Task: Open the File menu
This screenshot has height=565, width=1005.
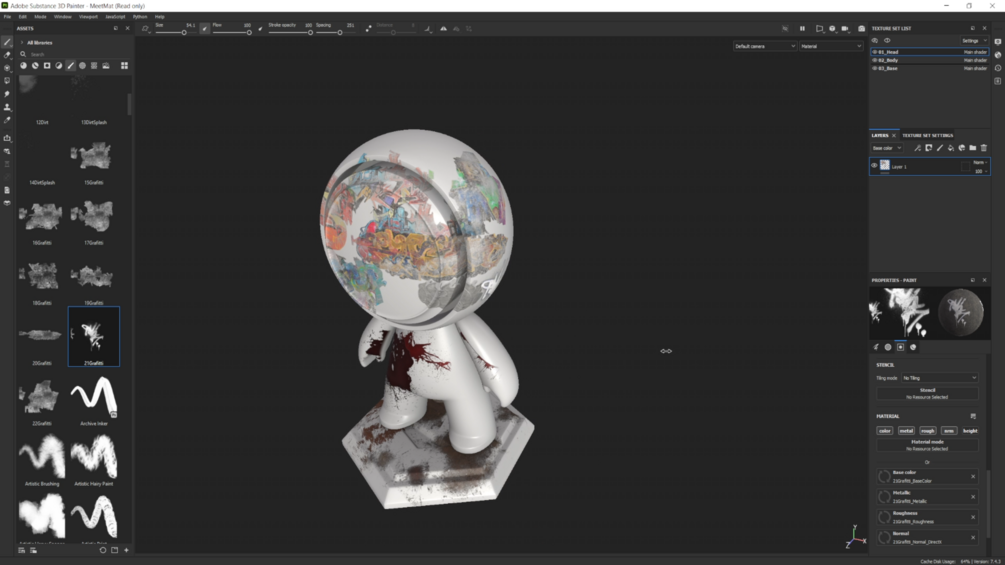Action: pos(8,17)
